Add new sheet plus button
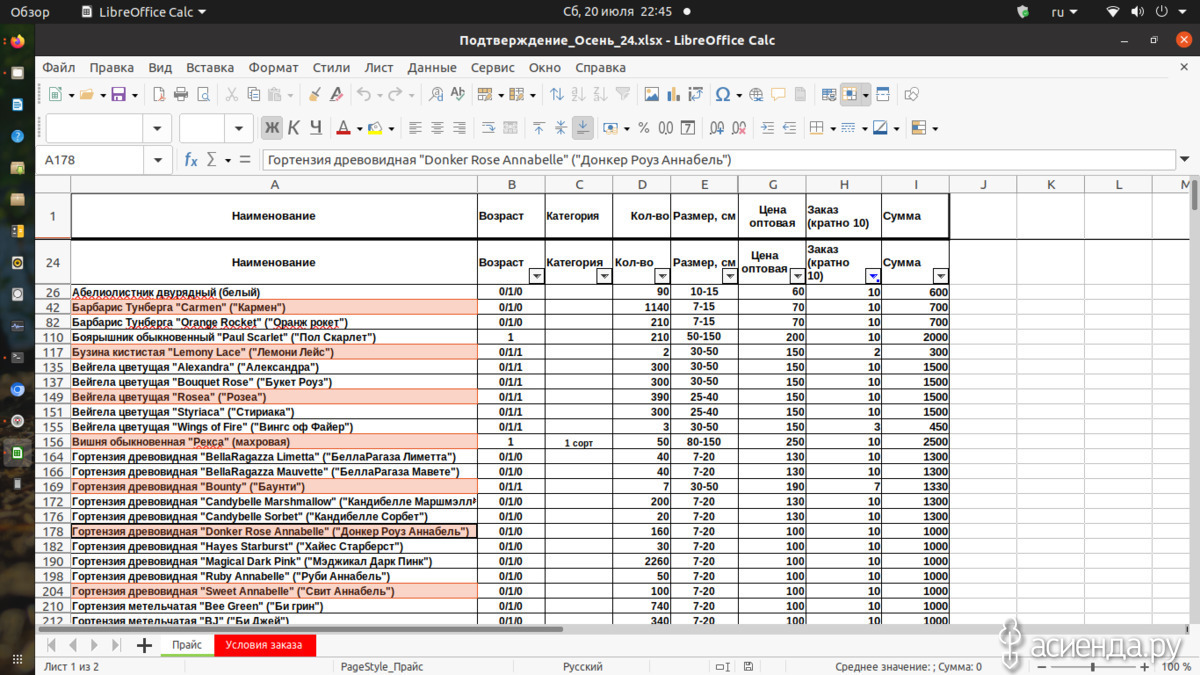This screenshot has width=1200, height=675. pyautogui.click(x=144, y=645)
